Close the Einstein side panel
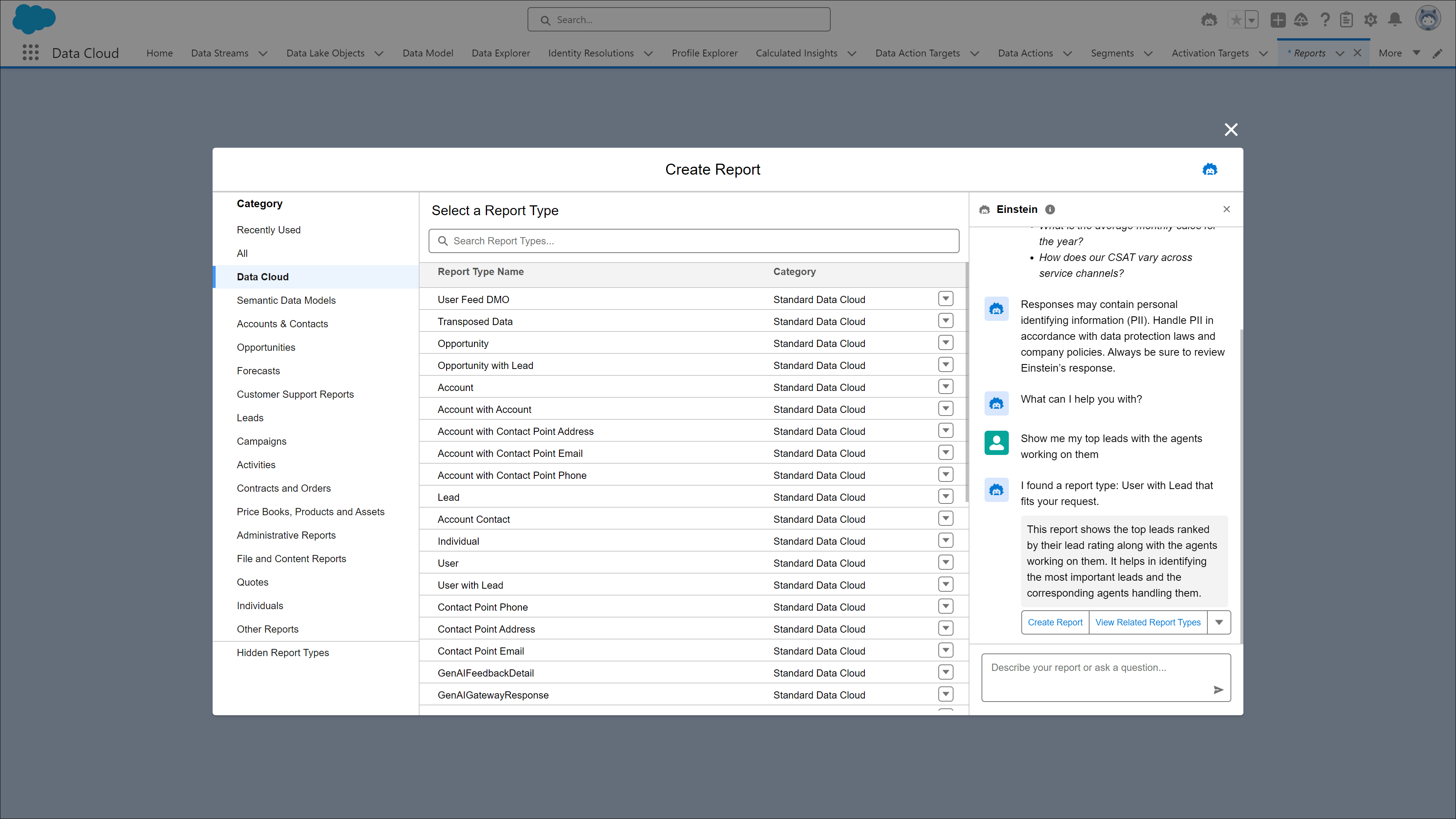 tap(1226, 209)
